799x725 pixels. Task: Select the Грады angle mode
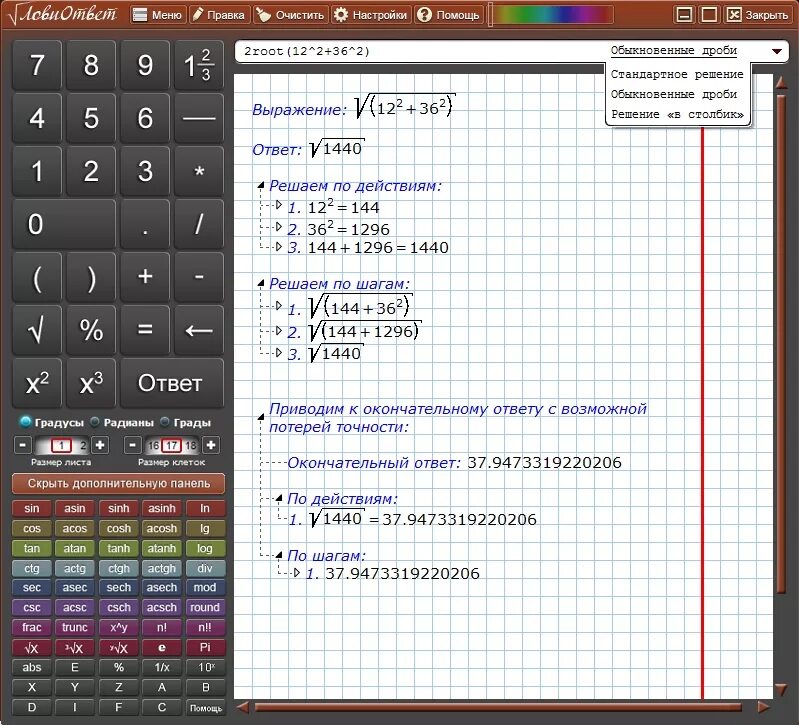pyautogui.click(x=185, y=422)
